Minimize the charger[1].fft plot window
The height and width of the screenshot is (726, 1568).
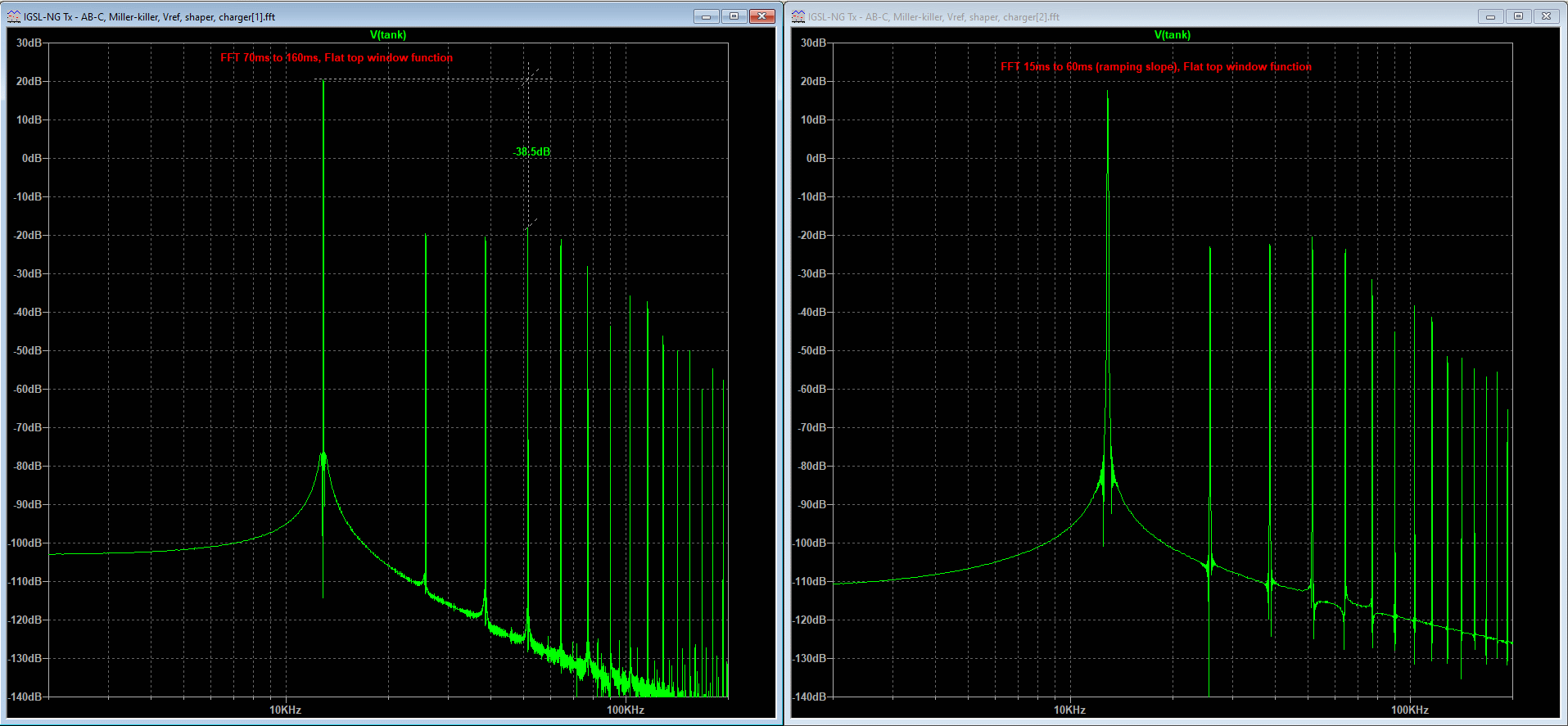pos(706,16)
